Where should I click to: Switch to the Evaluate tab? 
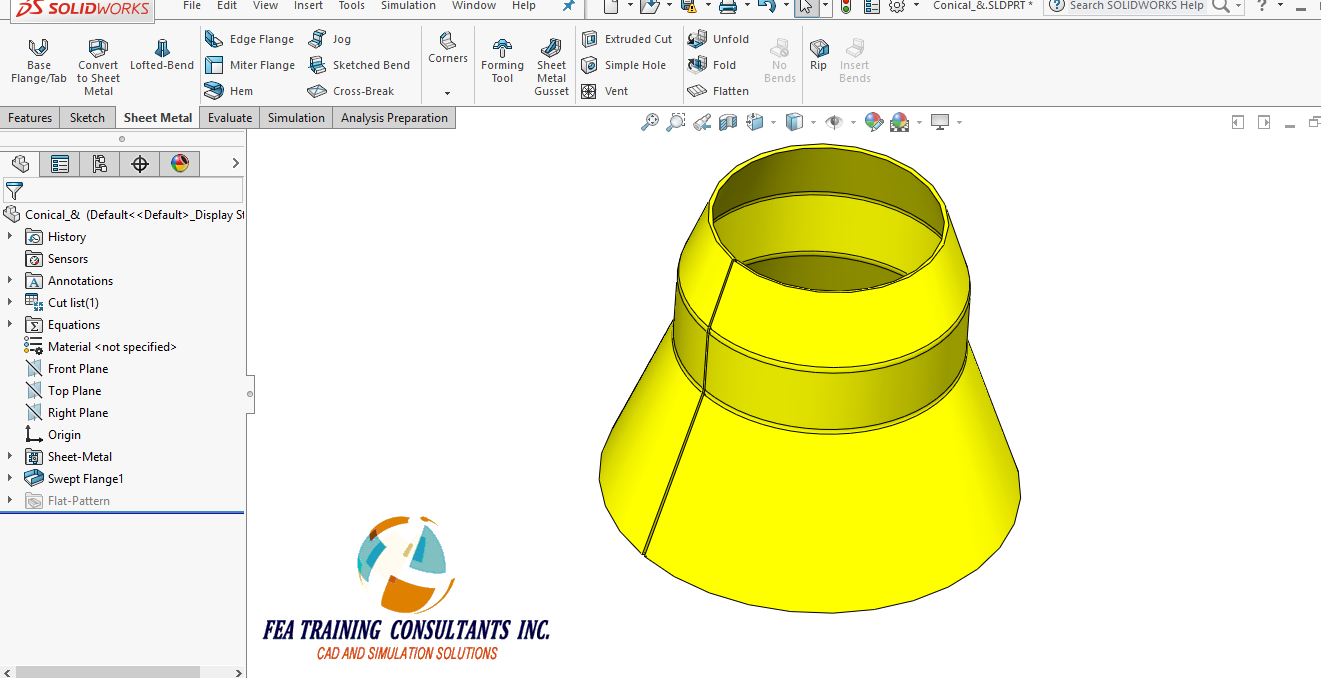click(229, 117)
